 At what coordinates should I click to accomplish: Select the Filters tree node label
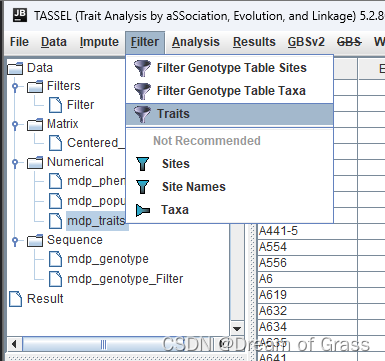(x=63, y=86)
